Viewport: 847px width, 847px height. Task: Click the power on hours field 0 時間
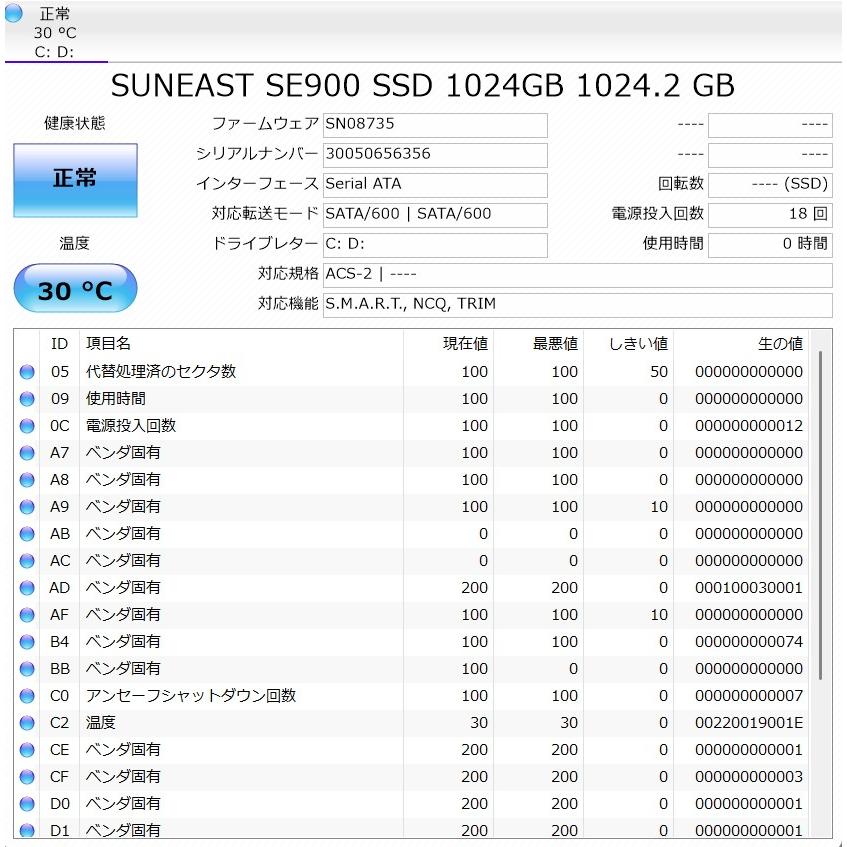pos(770,245)
